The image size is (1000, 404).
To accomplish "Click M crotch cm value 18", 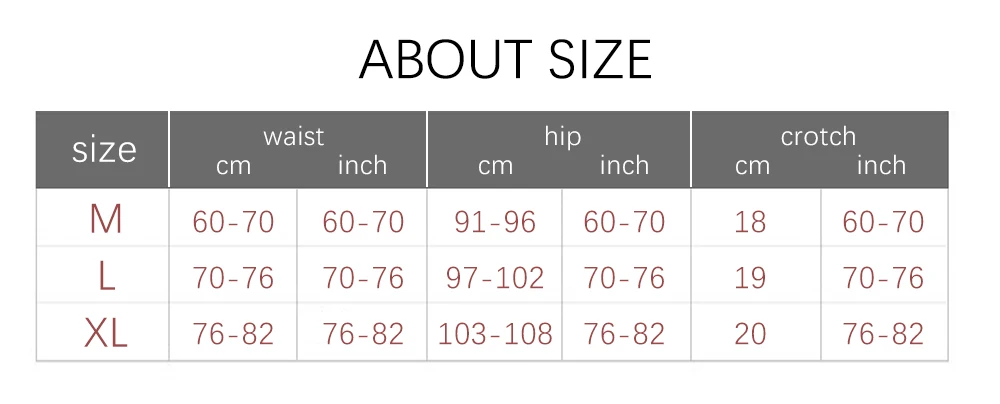I will coord(750,222).
